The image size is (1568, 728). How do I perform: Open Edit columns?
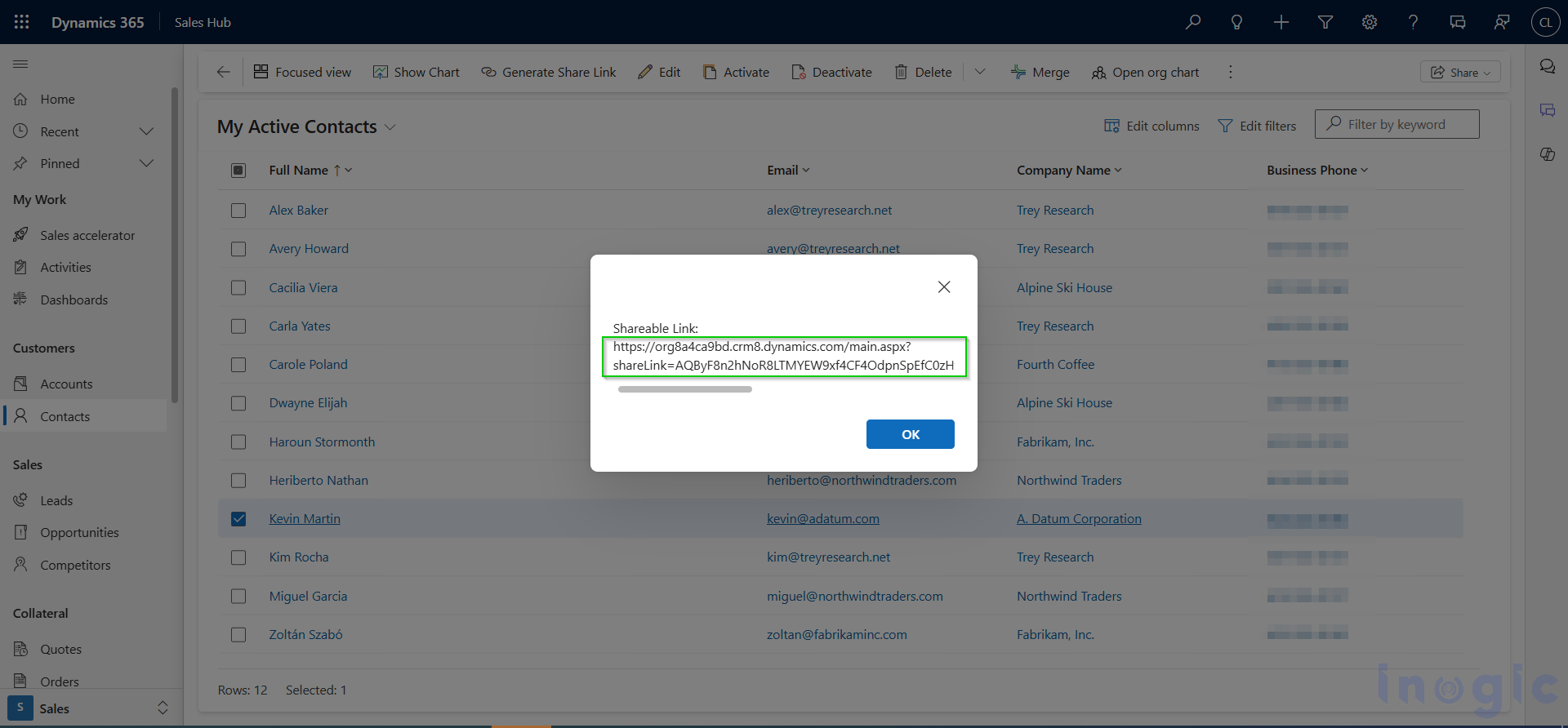[1151, 126]
